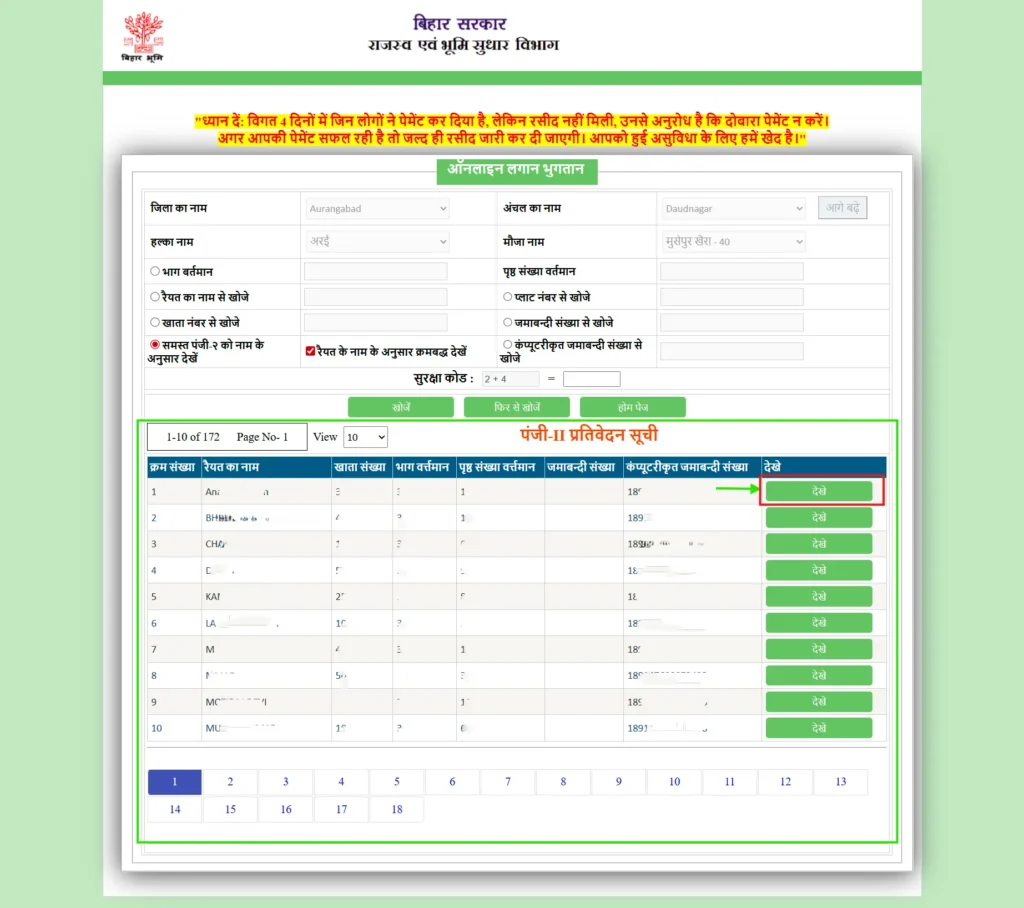Screen dimensions: 1024x908
Task: Go to pagination page 3
Action: click(286, 782)
